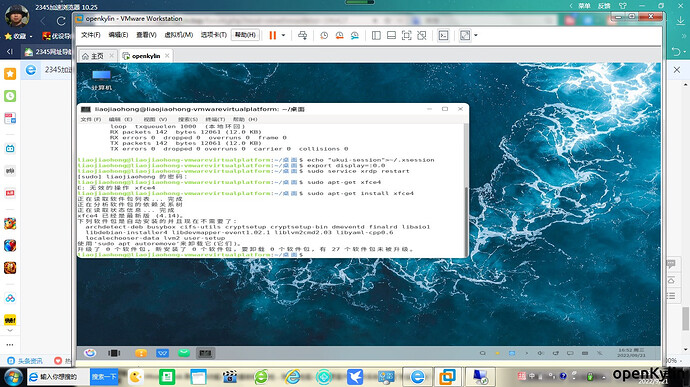Image resolution: width=690 pixels, height=387 pixels.
Task: Open the VMware snapshot manager
Action: pos(355,35)
